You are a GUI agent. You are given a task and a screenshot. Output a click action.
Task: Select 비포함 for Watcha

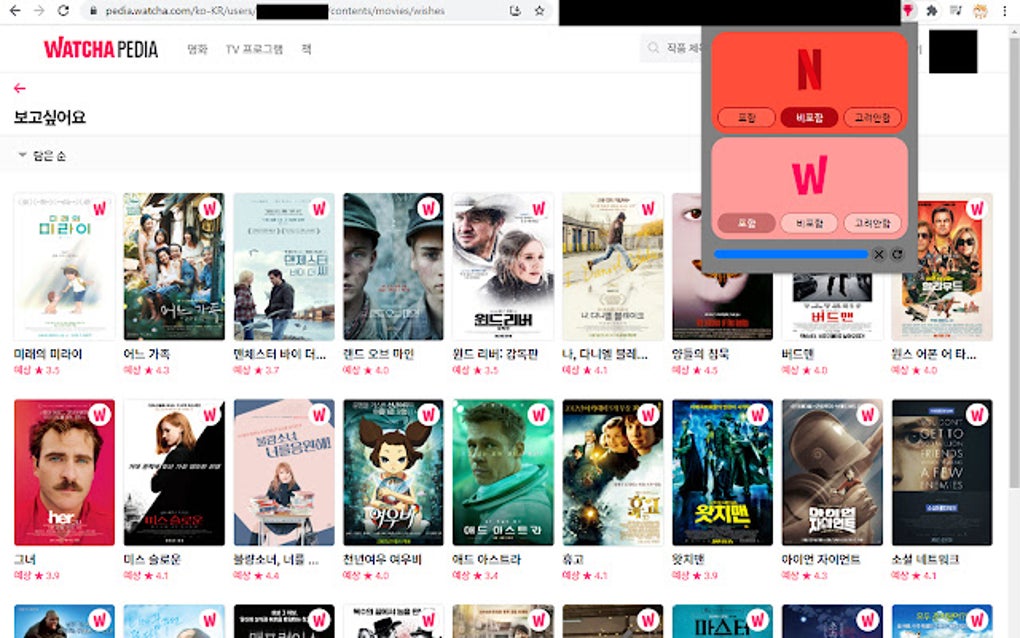810,223
